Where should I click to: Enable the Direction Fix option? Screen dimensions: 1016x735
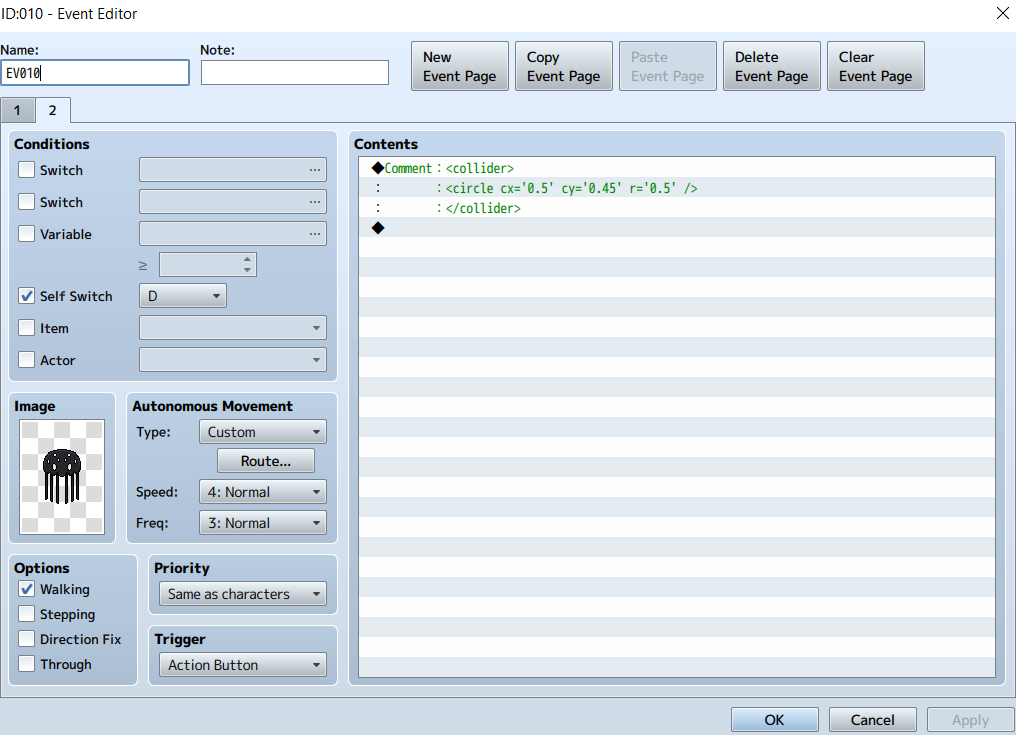[x=27, y=639]
